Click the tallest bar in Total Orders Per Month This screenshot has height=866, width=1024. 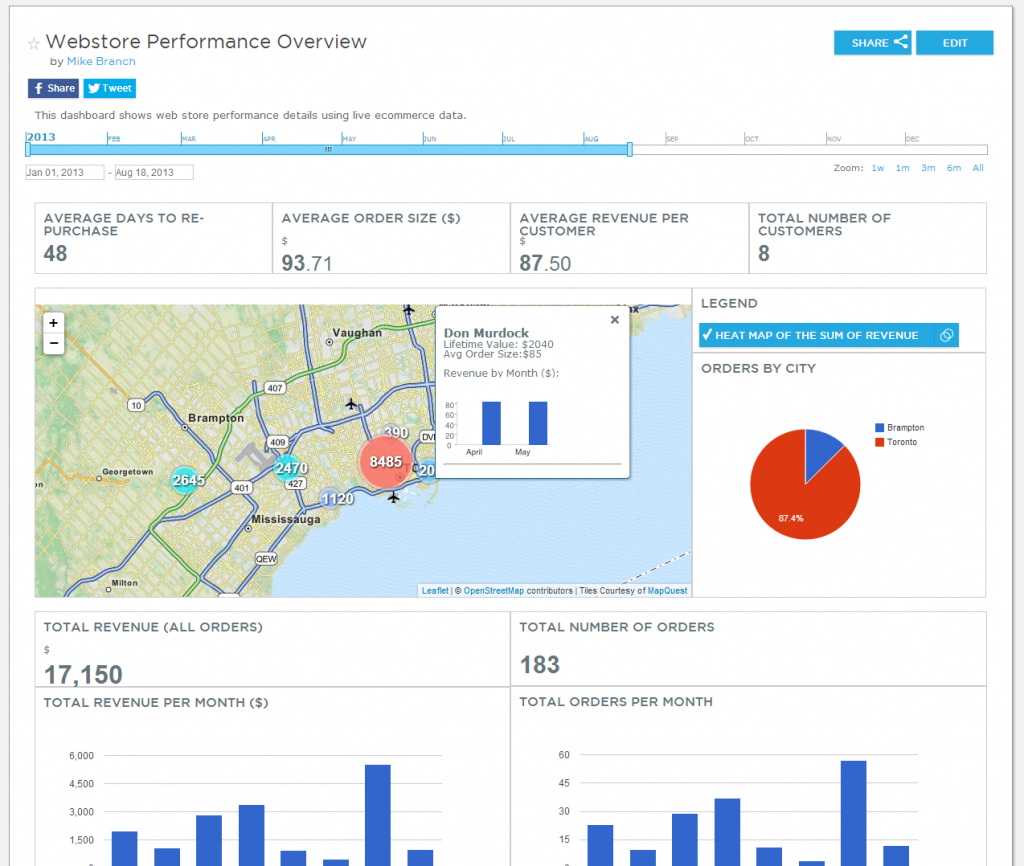tap(854, 813)
